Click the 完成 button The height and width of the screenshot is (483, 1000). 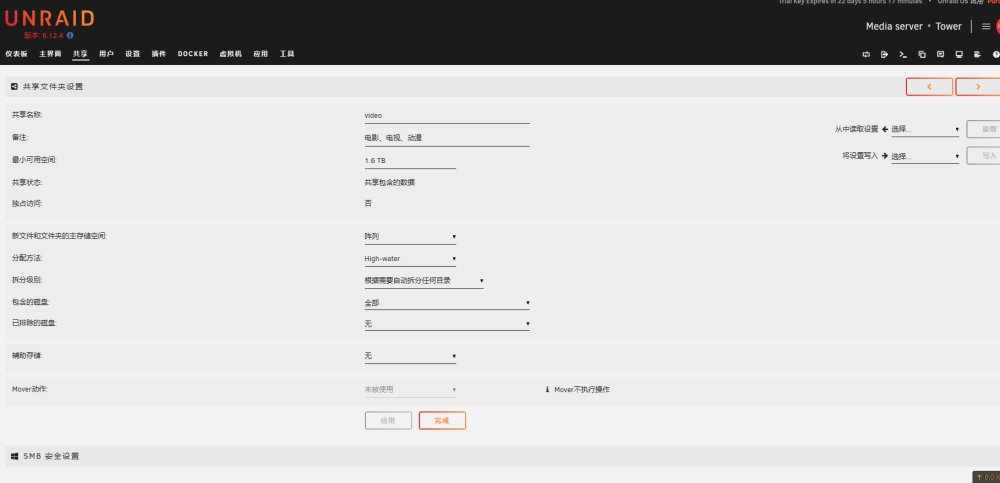click(442, 420)
